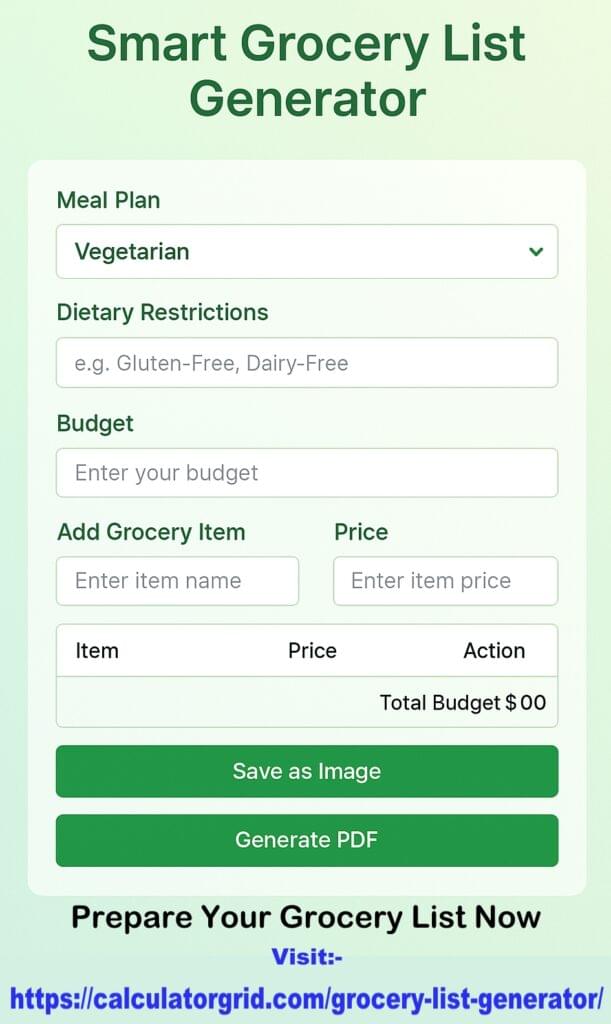
Task: Click the Action column header
Action: 495,650
